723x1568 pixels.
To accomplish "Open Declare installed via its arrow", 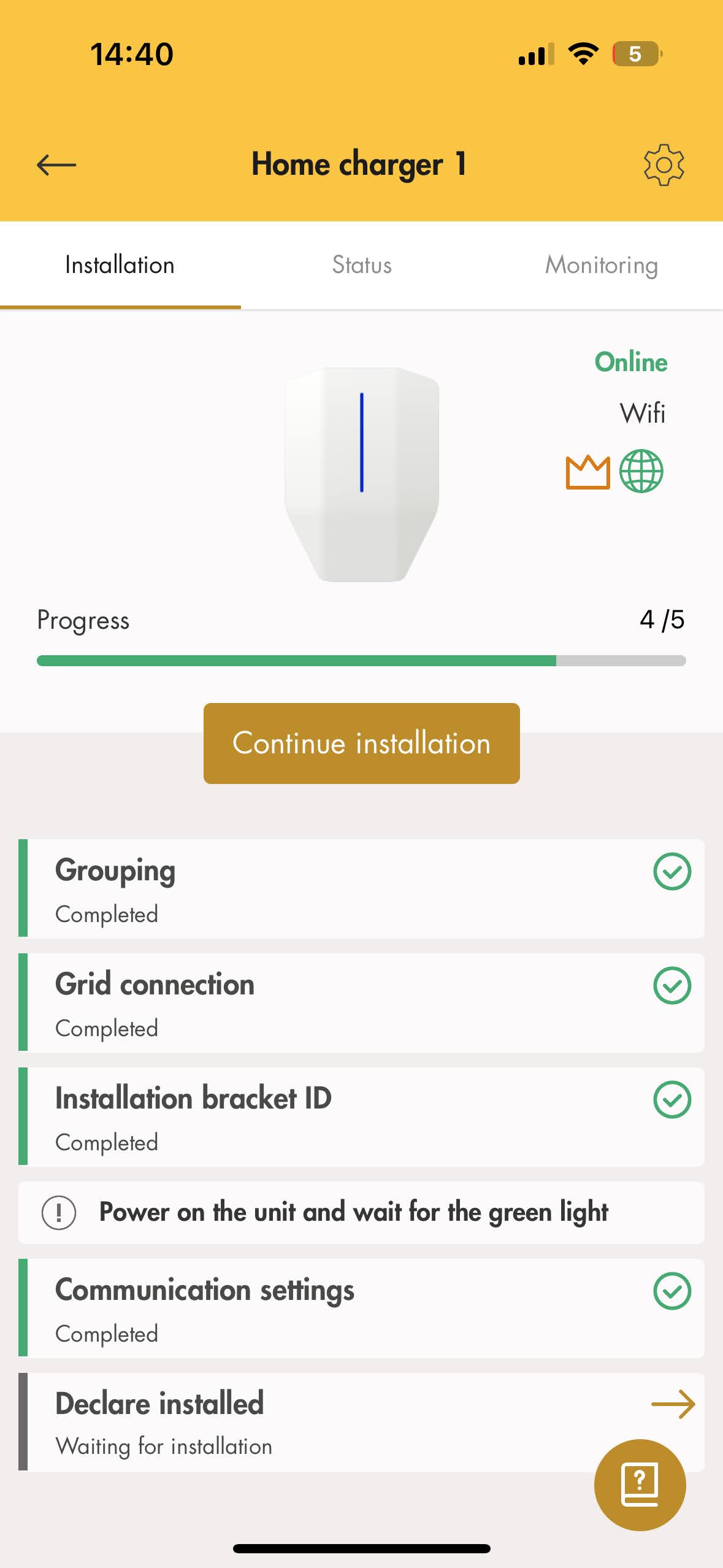I will click(x=673, y=1404).
